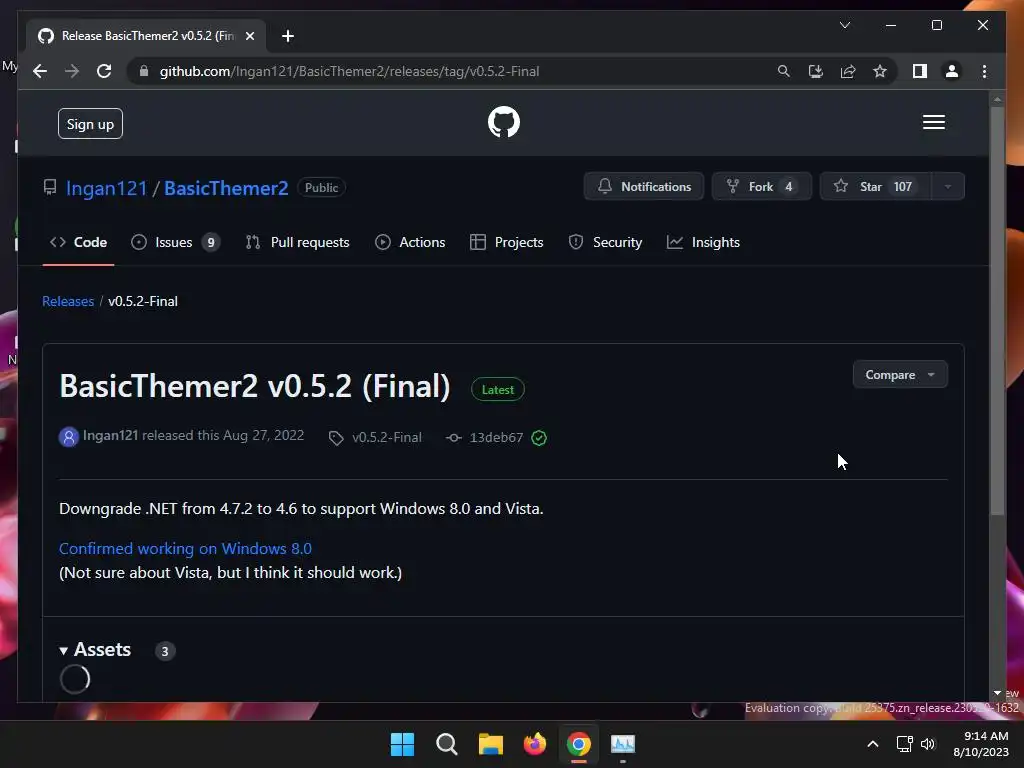Screen dimensions: 1024x768
Task: Open Windows taskbar search
Action: coord(447,744)
